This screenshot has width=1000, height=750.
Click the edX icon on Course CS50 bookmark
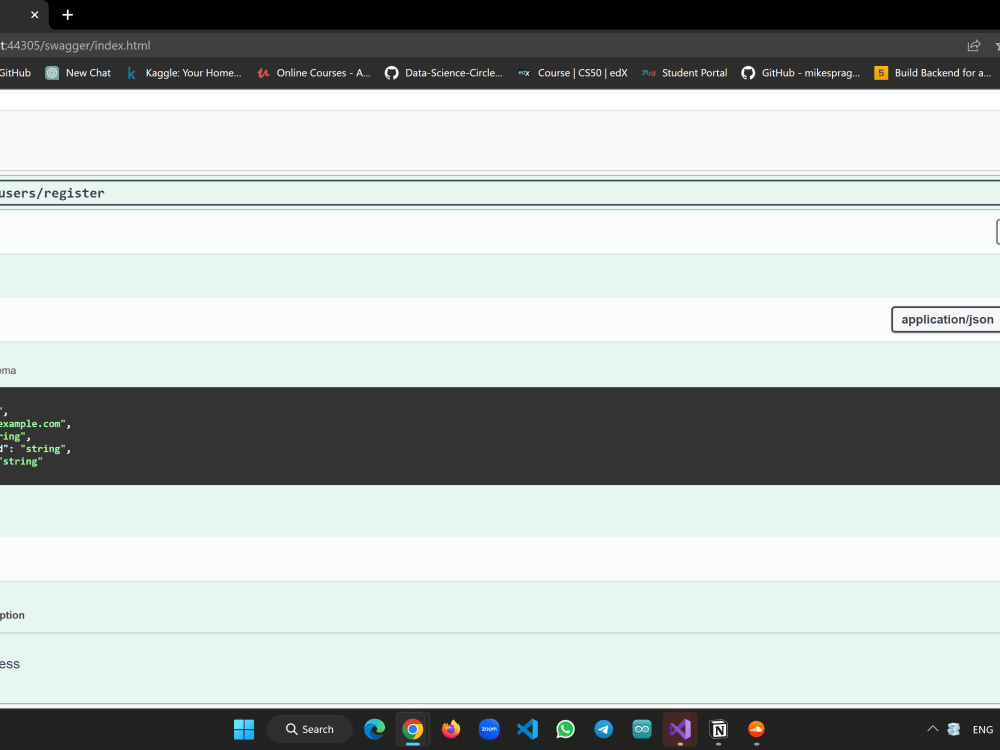(x=524, y=72)
